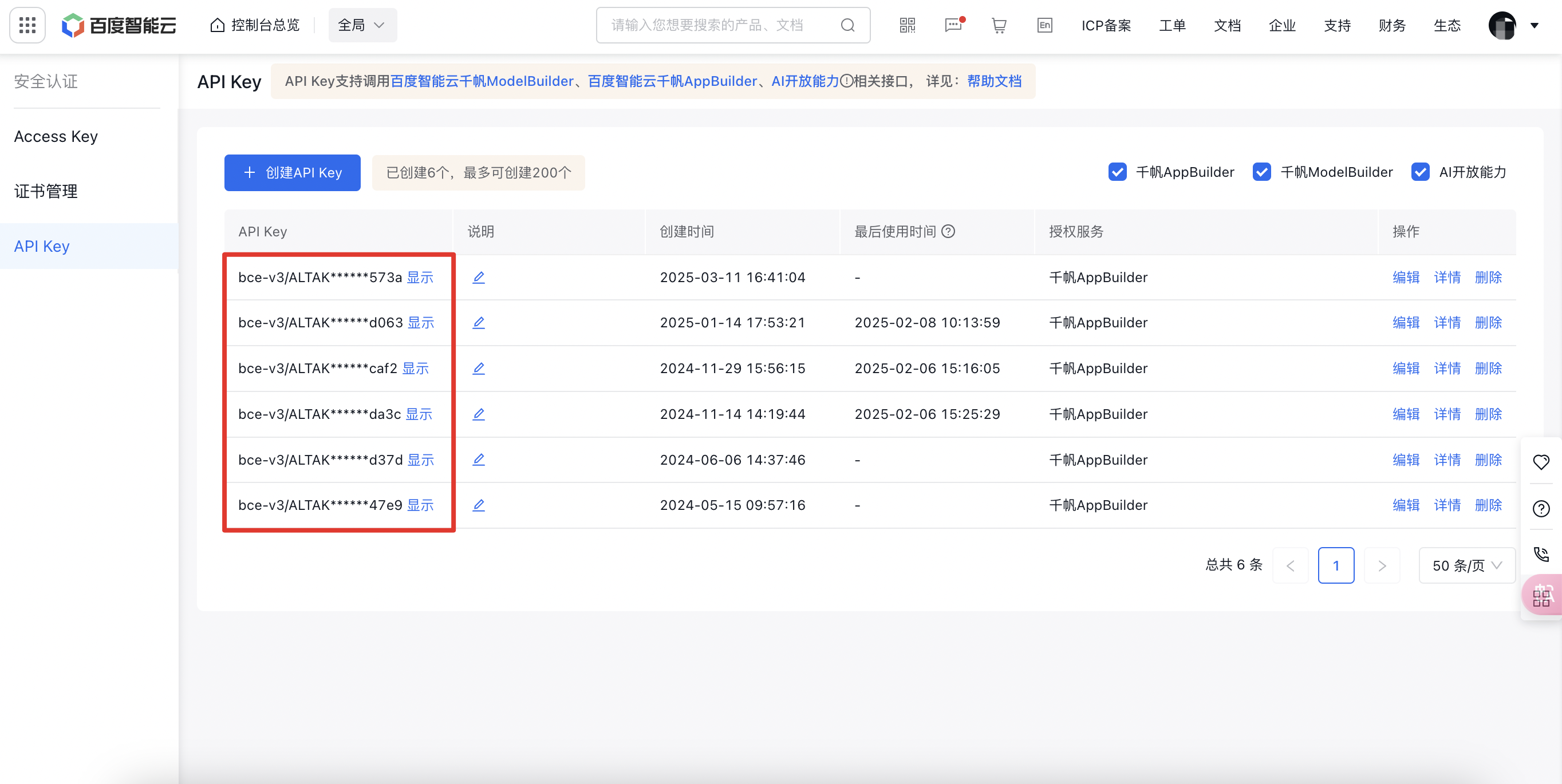
Task: Select API Key in the sidebar
Action: [x=89, y=246]
